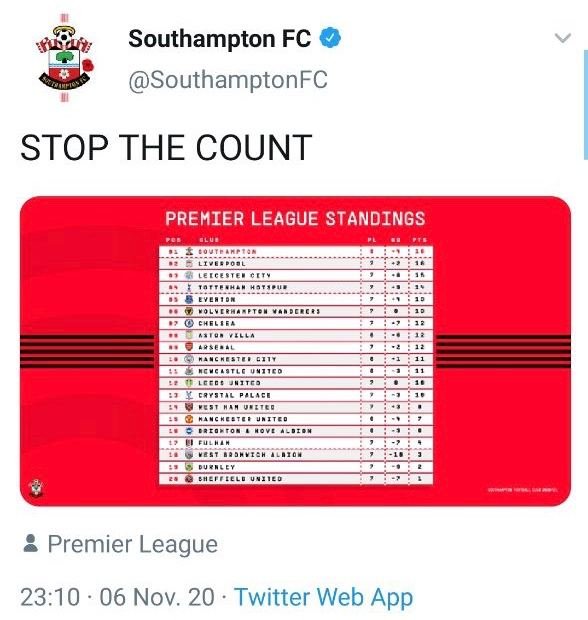Viewport: 588px width, 620px height.
Task: Open the 23:10 06 Nov. 20 timestamp
Action: tap(118, 597)
